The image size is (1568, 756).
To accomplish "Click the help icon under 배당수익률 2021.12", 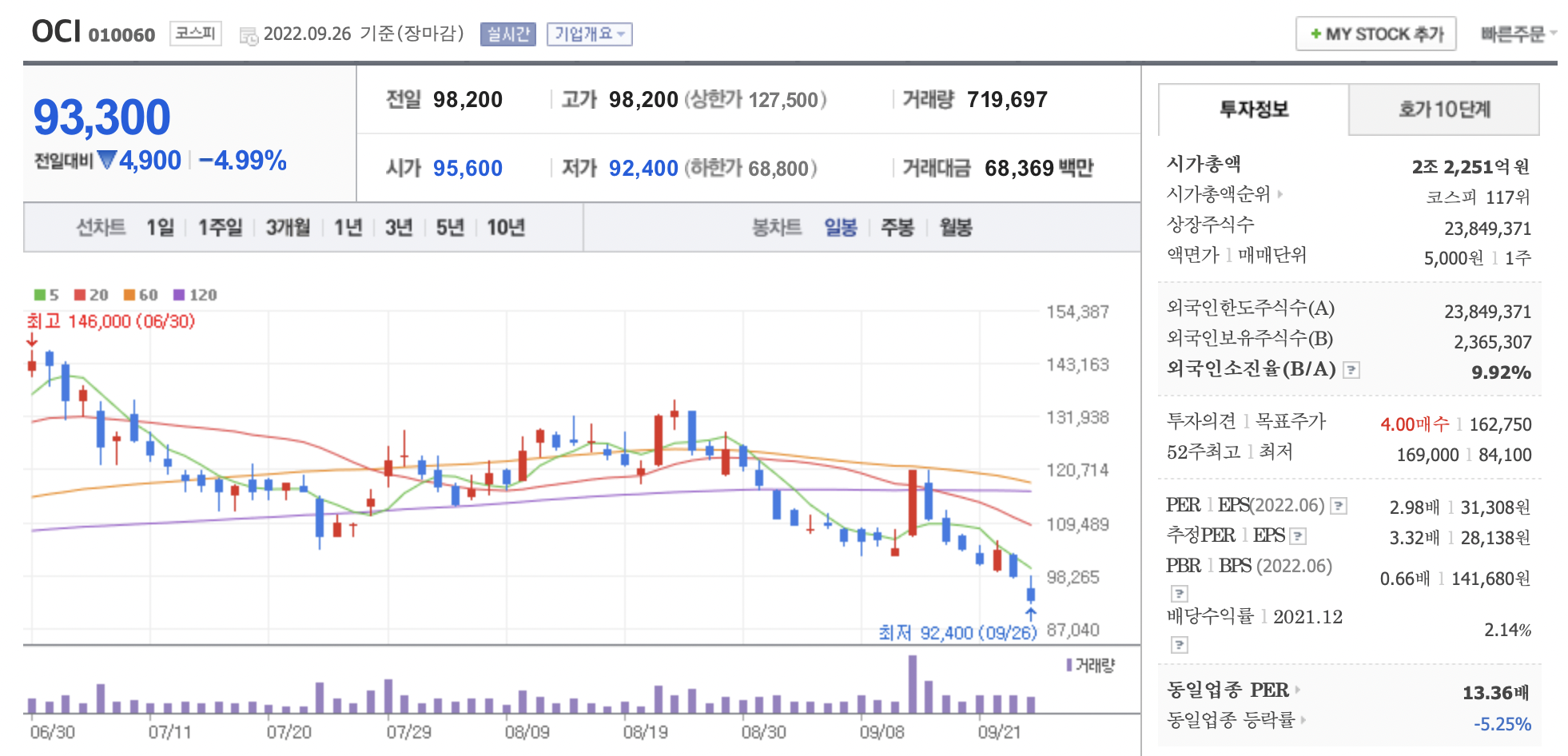I will [1179, 645].
